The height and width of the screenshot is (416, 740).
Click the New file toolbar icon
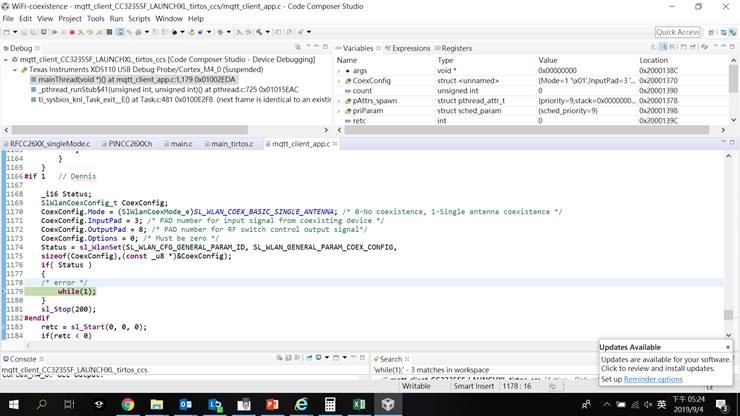pos(7,32)
